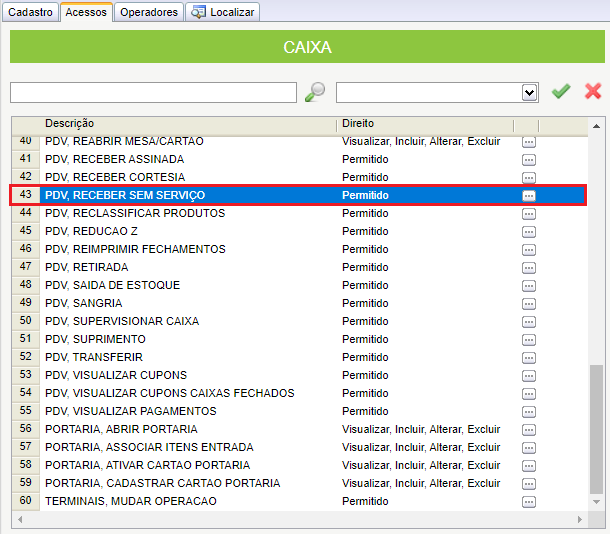
Task: Open ellipsis button for PDV, REDUCAO Z
Action: [x=529, y=231]
